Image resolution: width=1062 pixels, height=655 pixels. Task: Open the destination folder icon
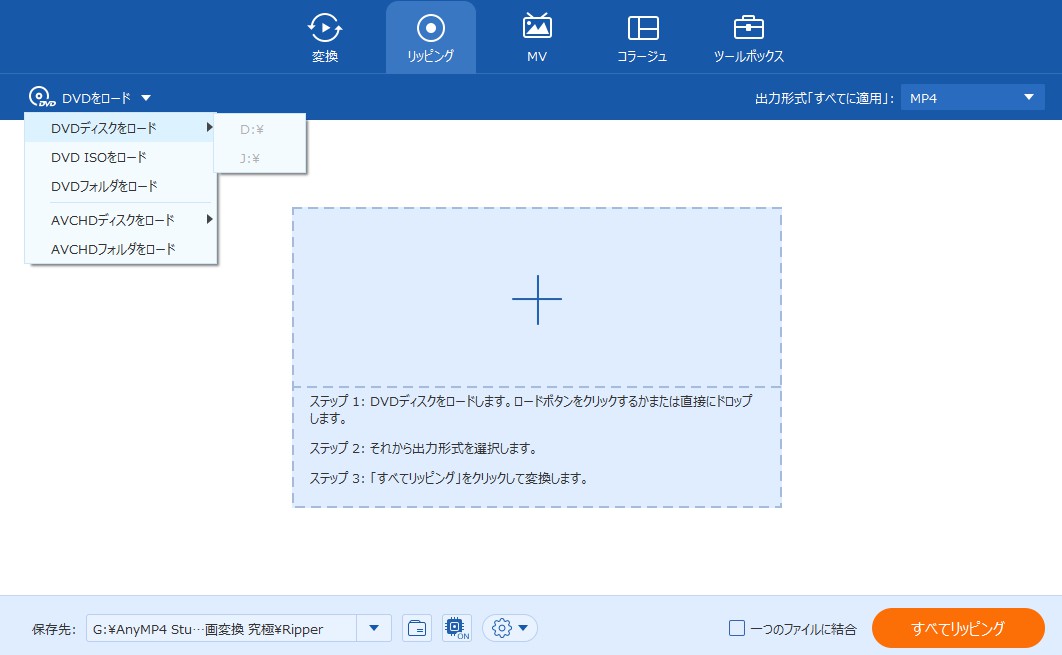tap(417, 628)
